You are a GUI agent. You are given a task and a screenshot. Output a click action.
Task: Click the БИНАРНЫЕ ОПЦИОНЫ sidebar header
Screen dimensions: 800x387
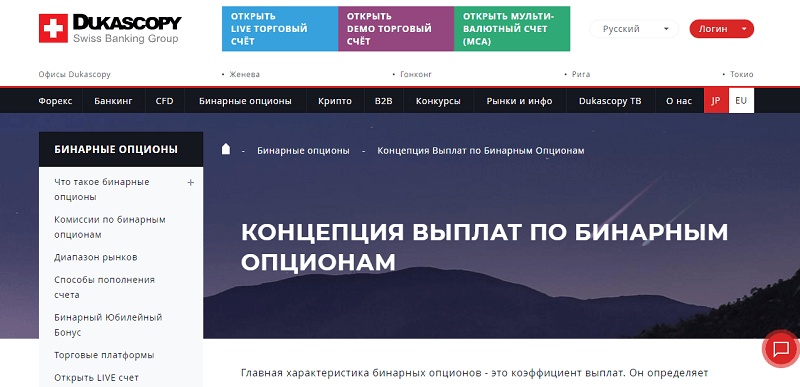point(121,149)
